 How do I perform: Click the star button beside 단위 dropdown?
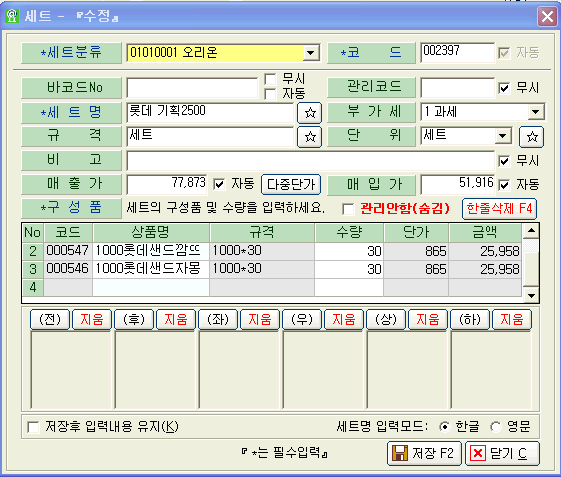(531, 136)
